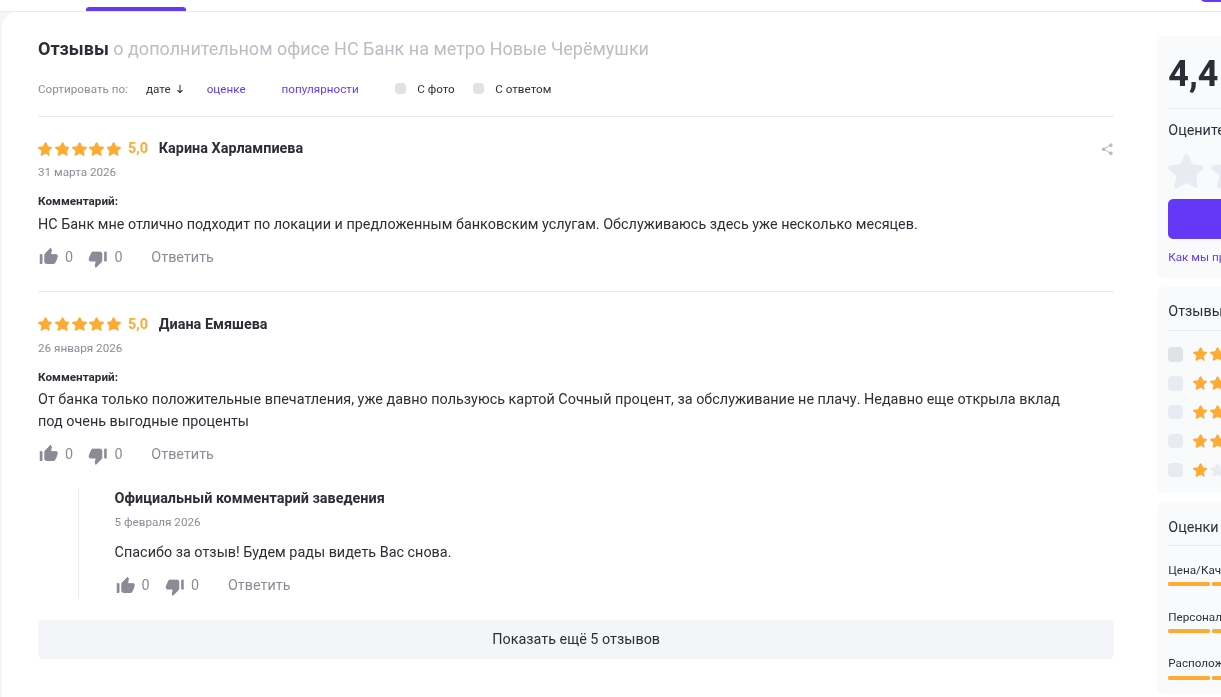1221x697 pixels.
Task: Click the 'Цена/Кач…' rating bar
Action: pos(1194,583)
